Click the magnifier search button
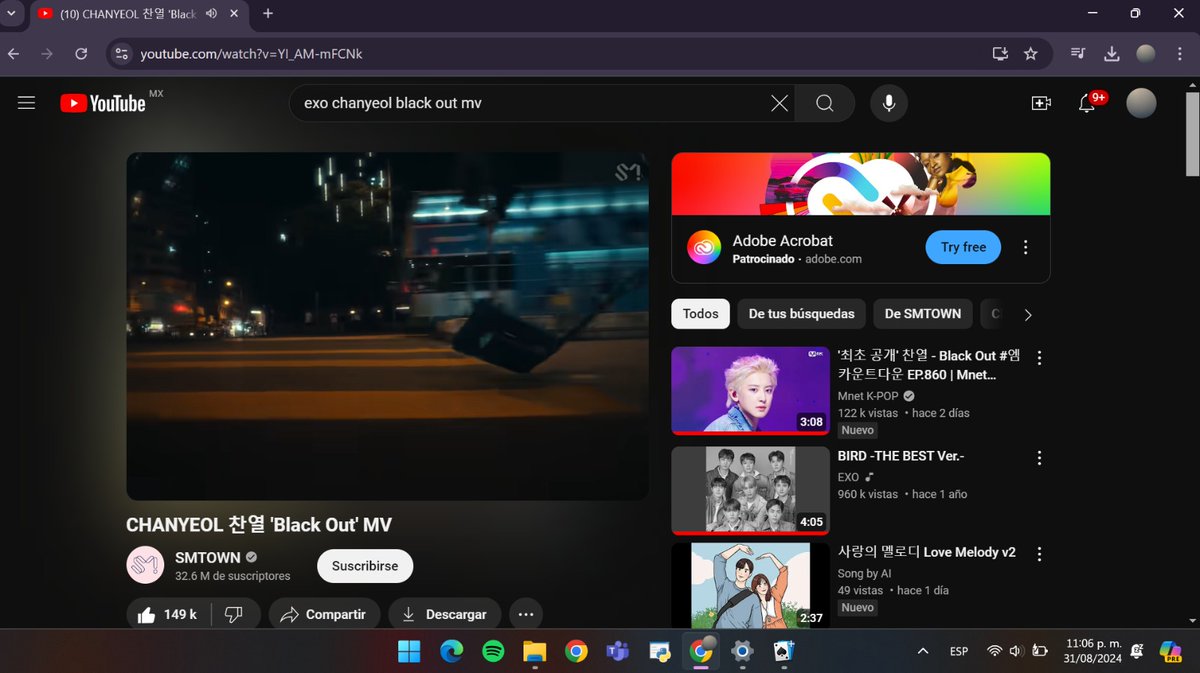 click(825, 103)
